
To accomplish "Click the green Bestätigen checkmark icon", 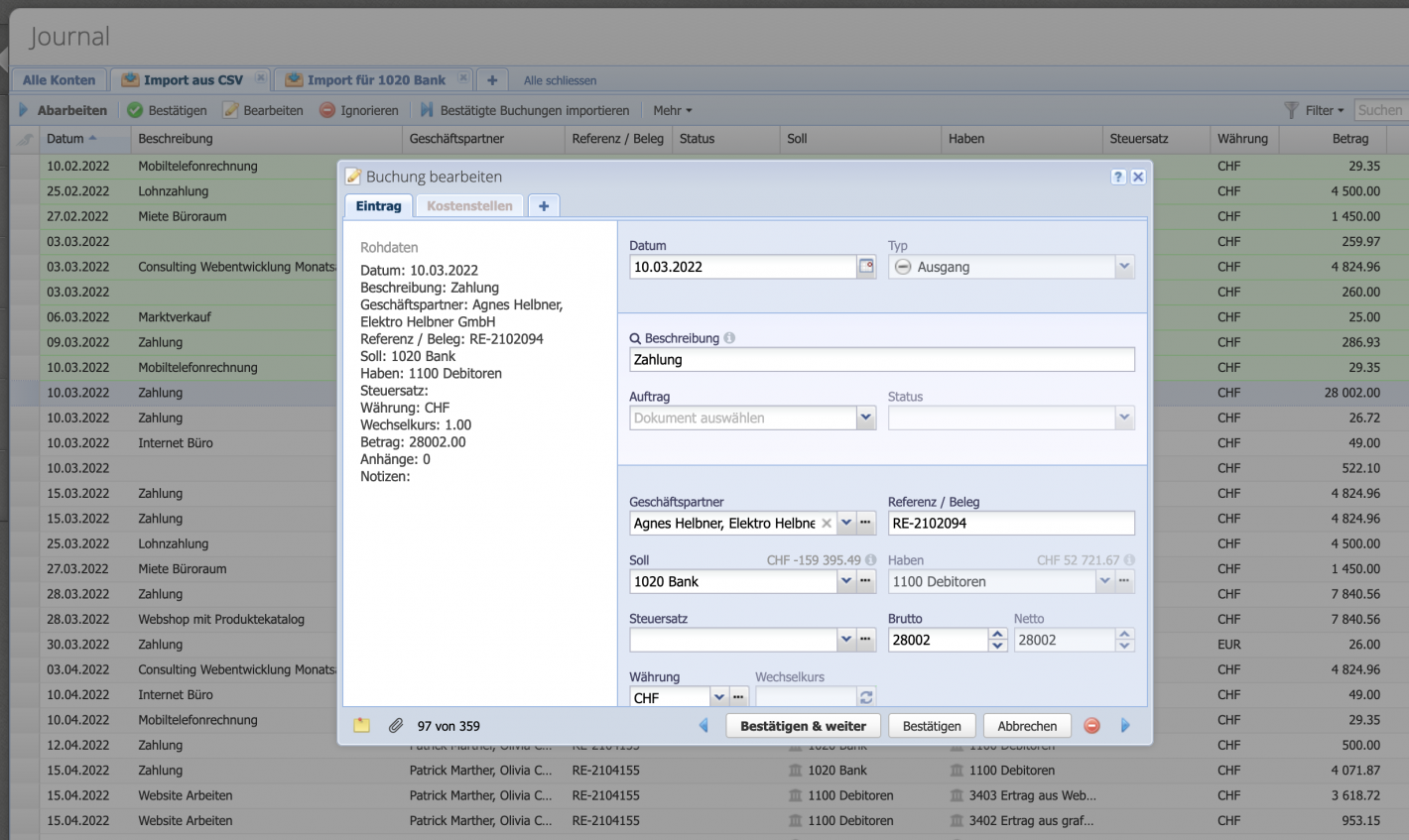I will point(132,110).
